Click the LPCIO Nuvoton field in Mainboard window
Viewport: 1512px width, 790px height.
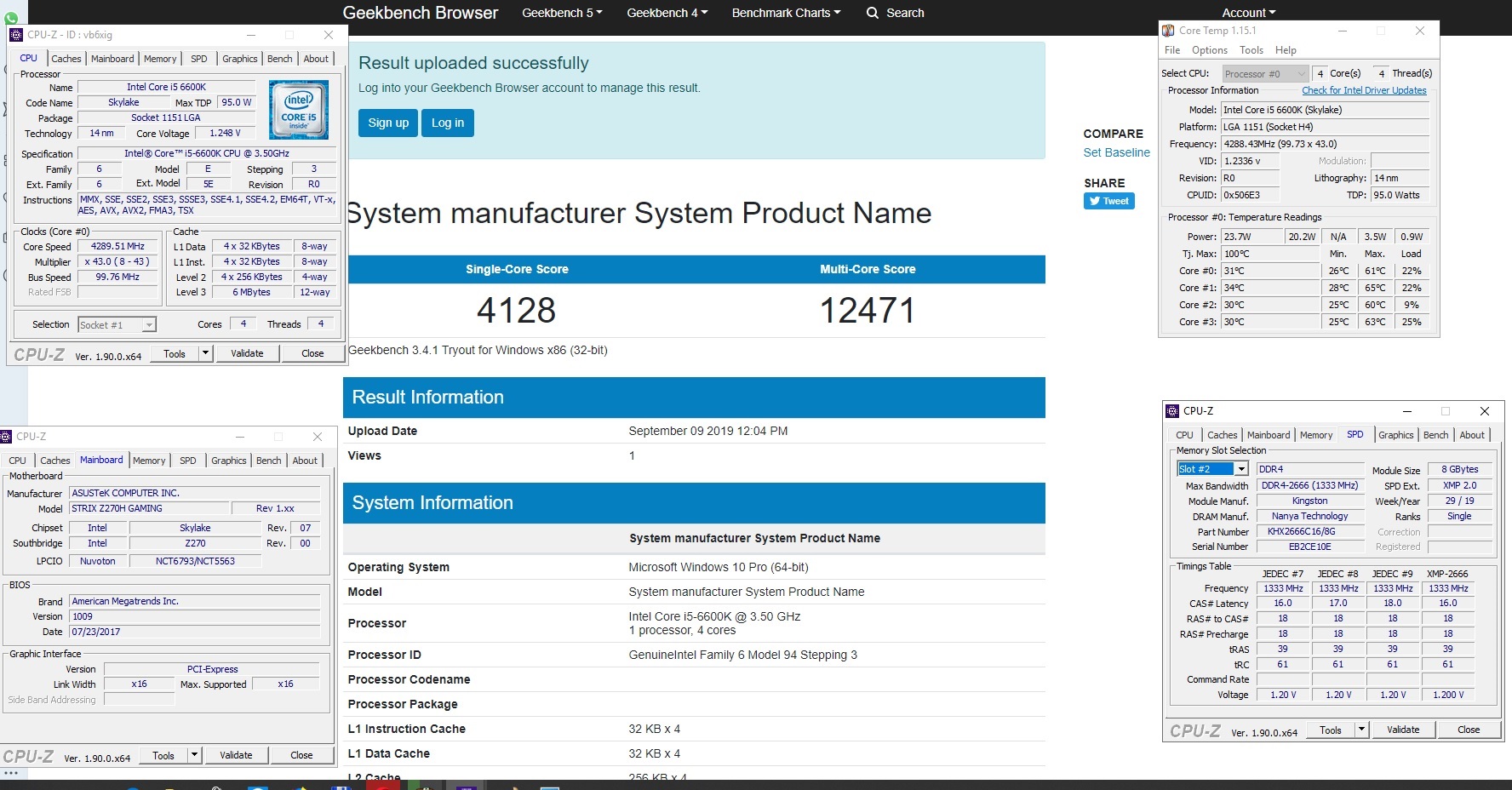(98, 561)
